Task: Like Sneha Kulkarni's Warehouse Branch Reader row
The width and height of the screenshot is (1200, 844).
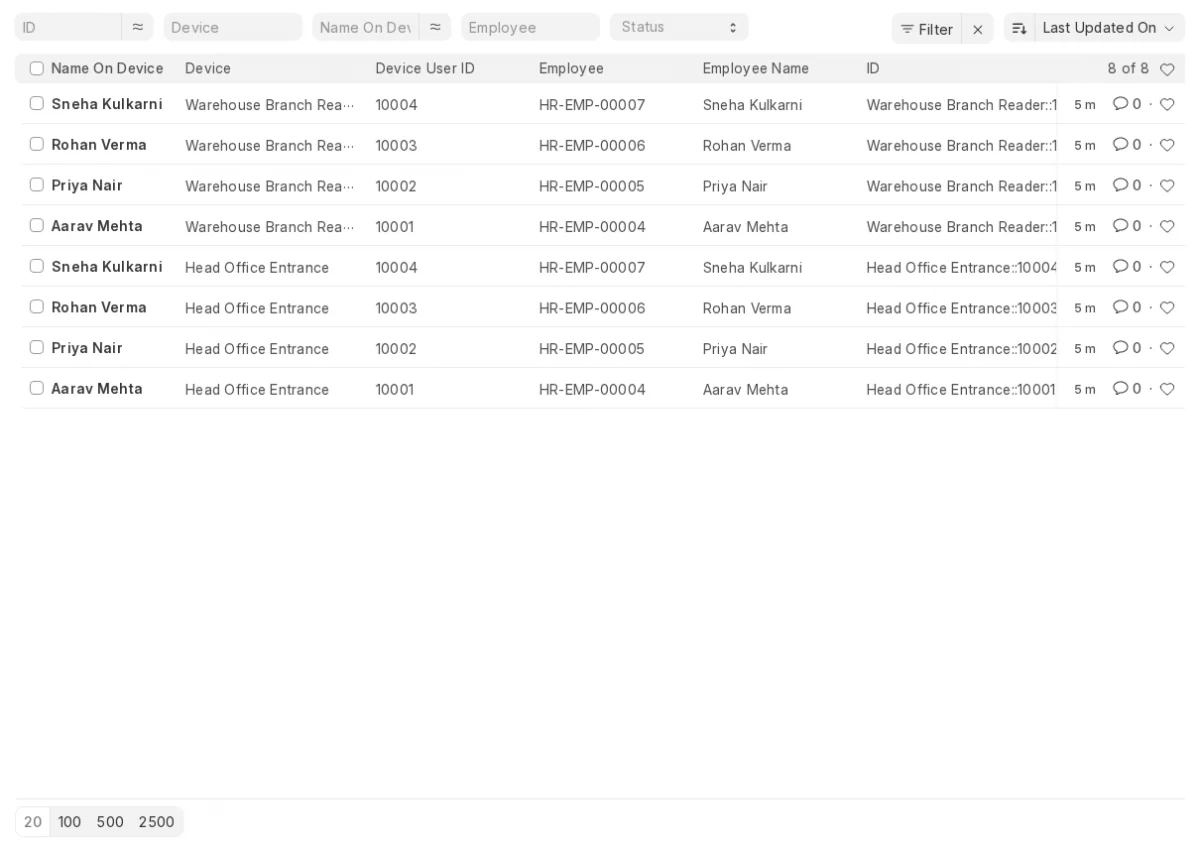Action: (x=1167, y=104)
